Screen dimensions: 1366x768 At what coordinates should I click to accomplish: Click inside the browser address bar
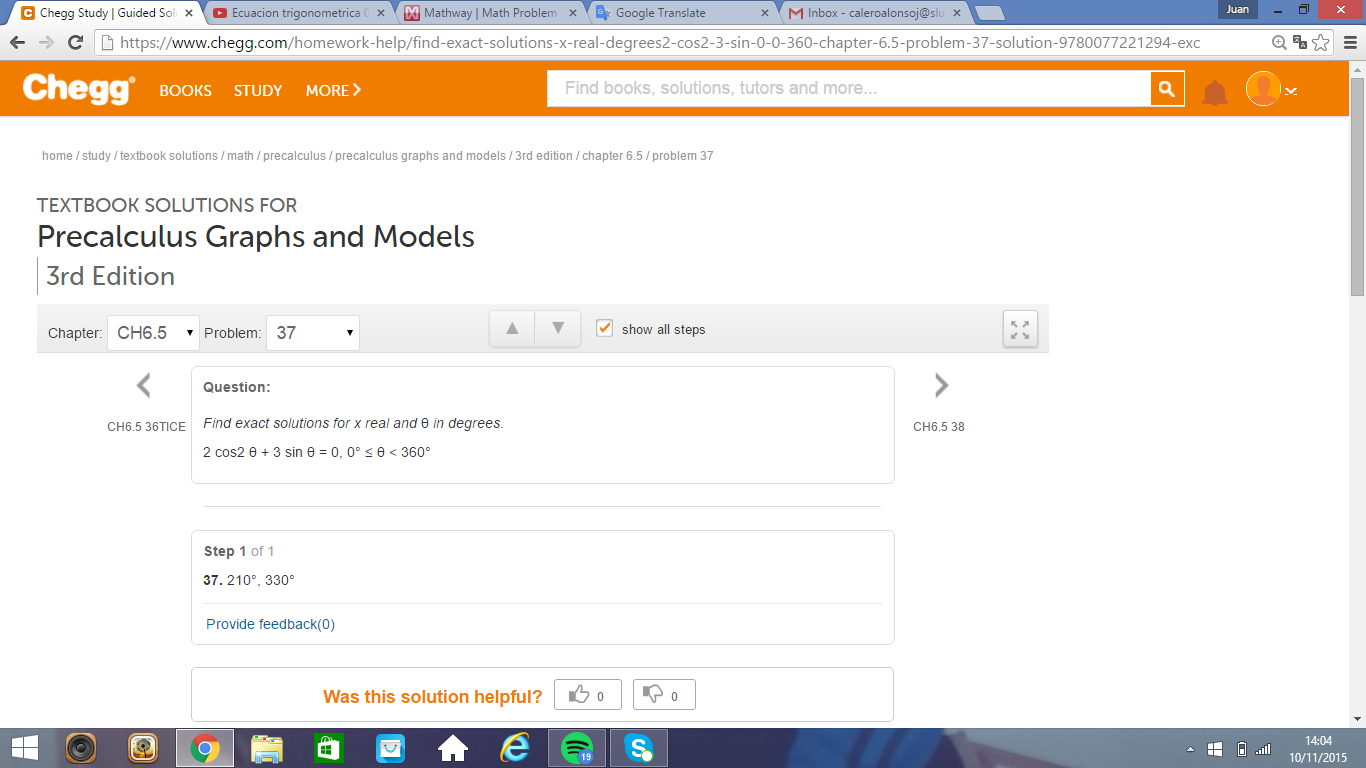(x=600, y=43)
